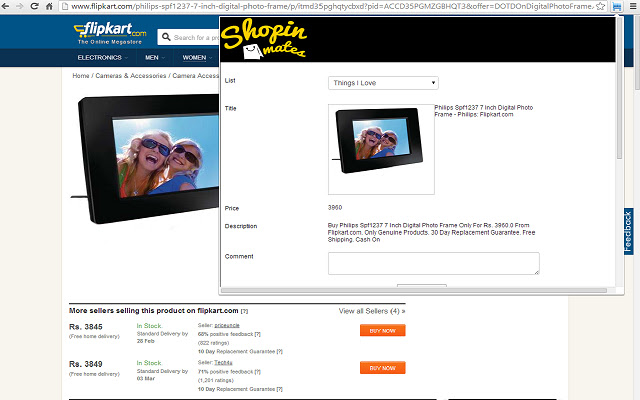The image size is (640, 400).
Task: Click the product title text in the popup
Action: coord(484,111)
